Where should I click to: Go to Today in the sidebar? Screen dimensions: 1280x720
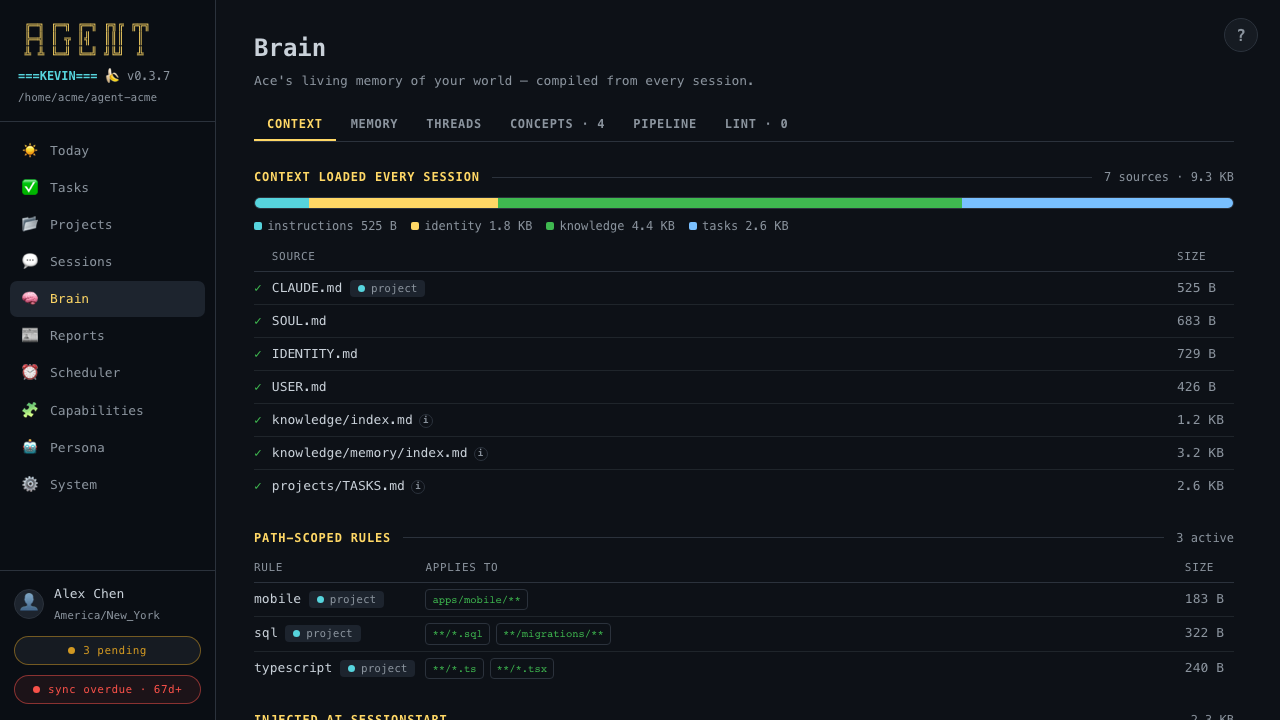(107, 150)
